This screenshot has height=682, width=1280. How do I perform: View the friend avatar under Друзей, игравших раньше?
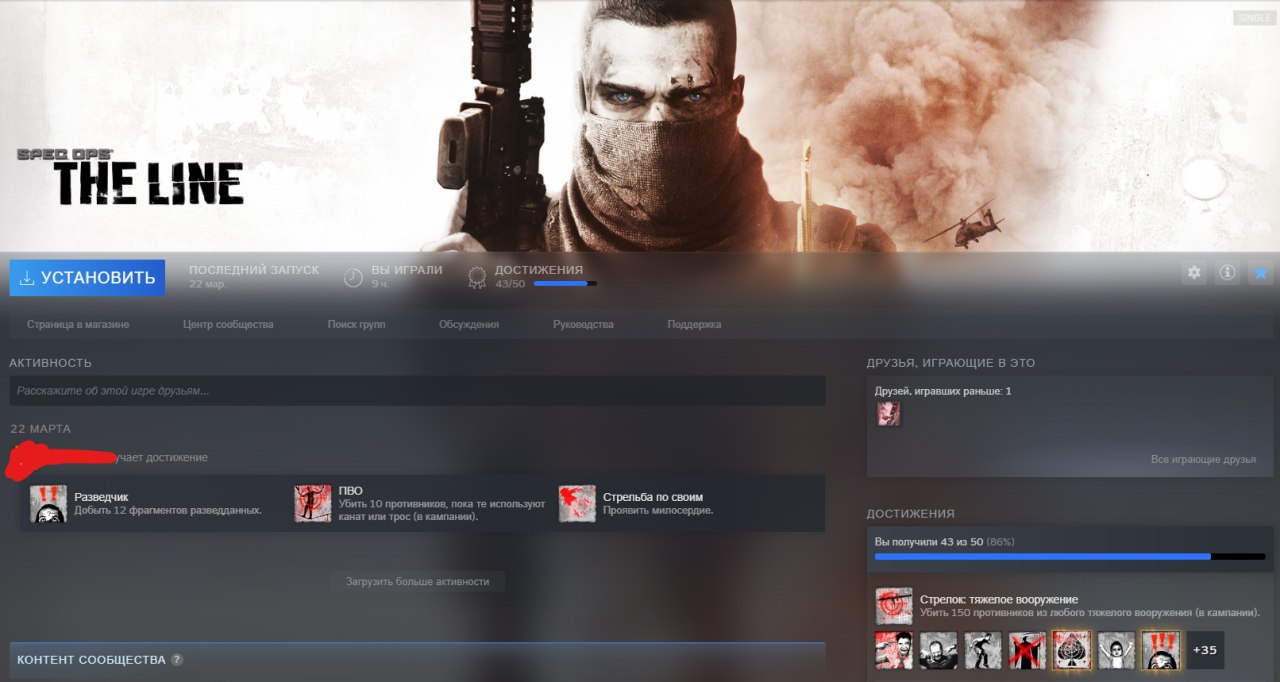(888, 414)
